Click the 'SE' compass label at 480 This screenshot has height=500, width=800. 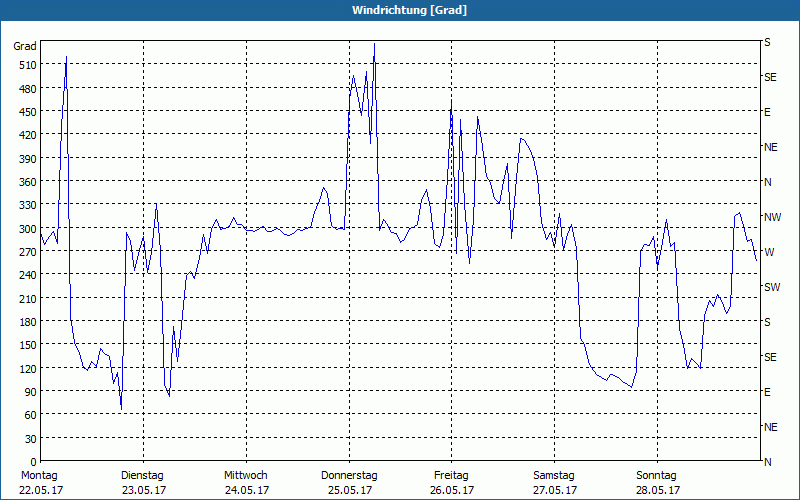pyautogui.click(x=770, y=78)
